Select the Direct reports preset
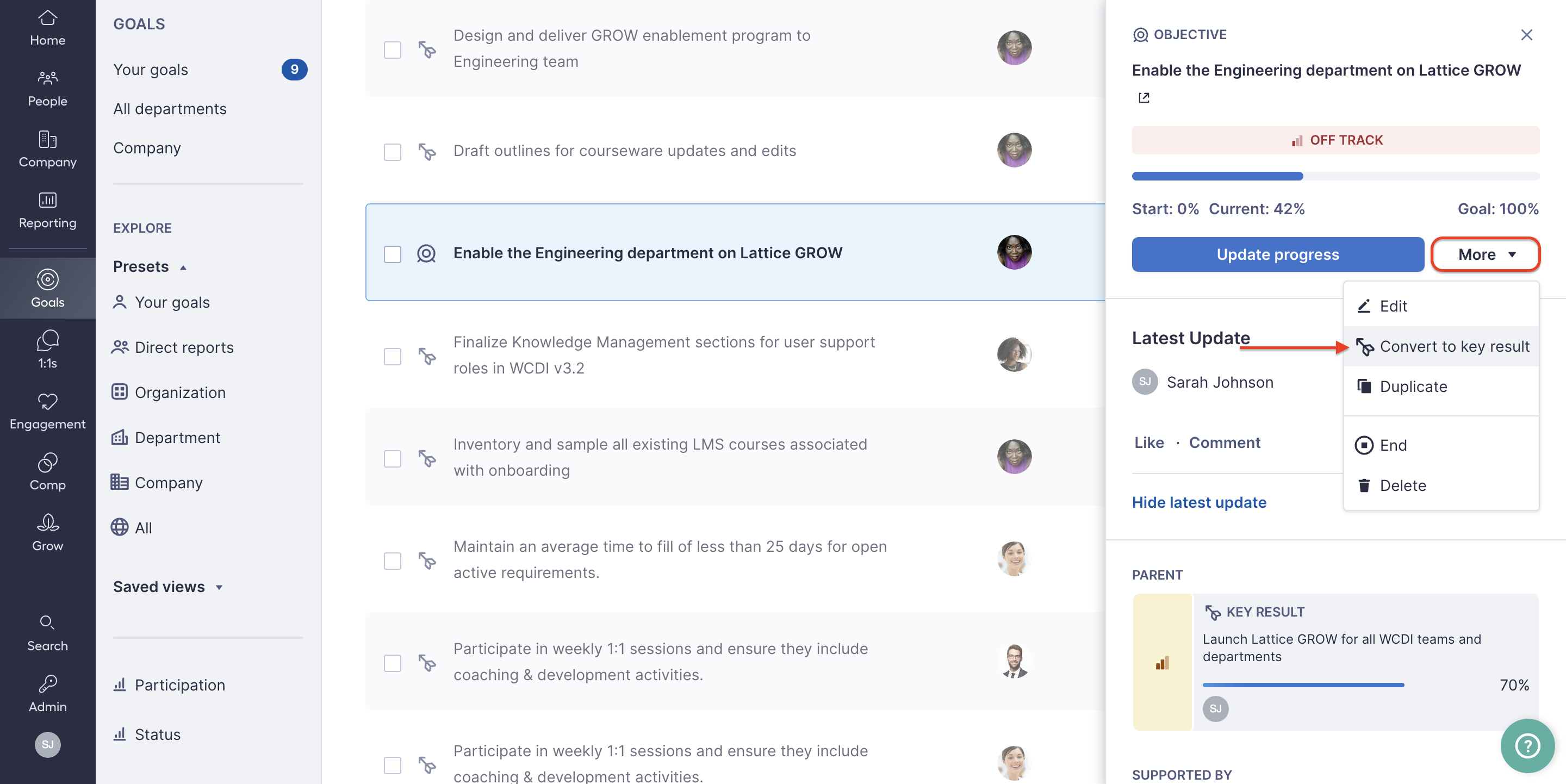1566x784 pixels. coord(173,347)
